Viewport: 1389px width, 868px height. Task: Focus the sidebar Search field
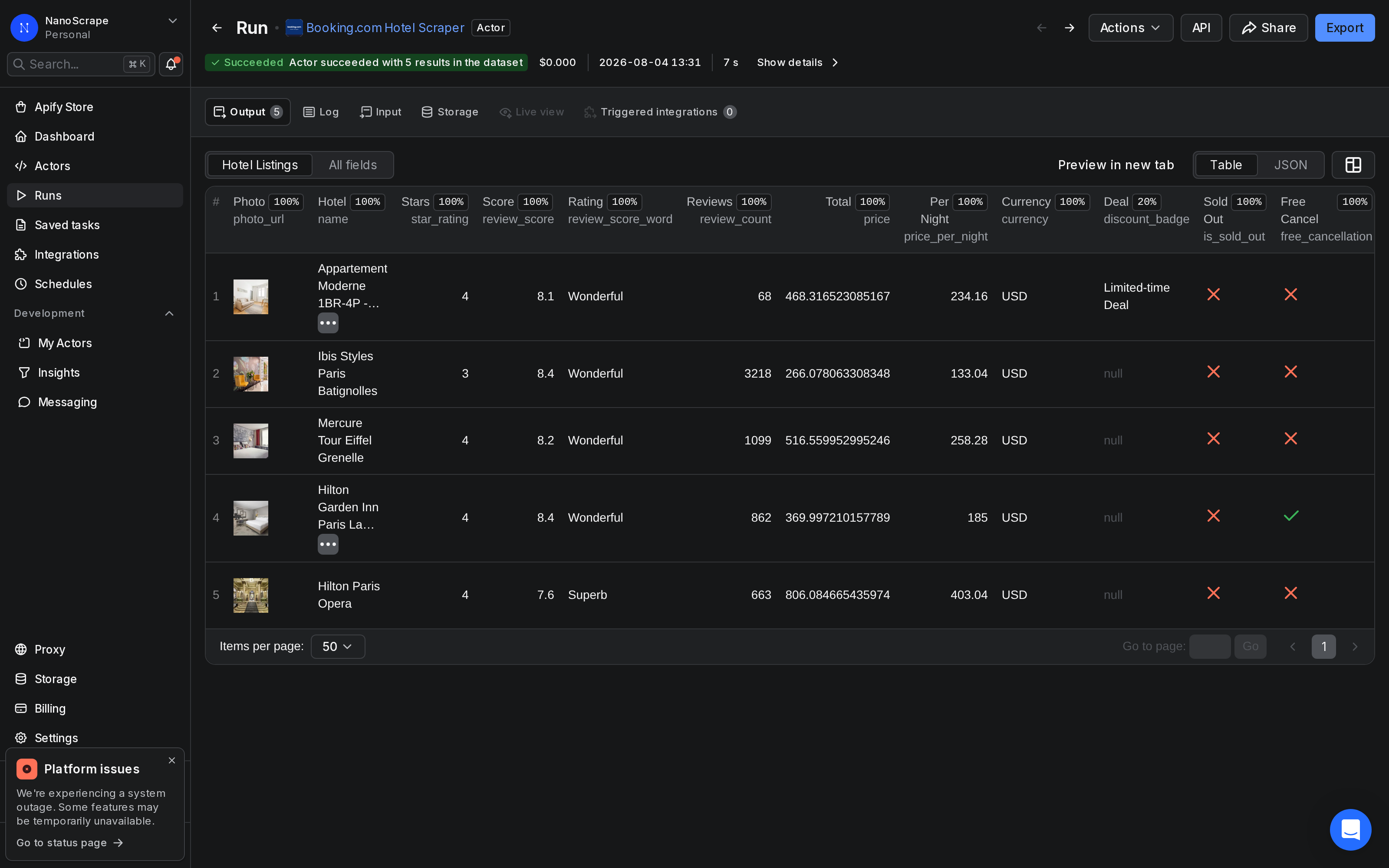(x=80, y=64)
